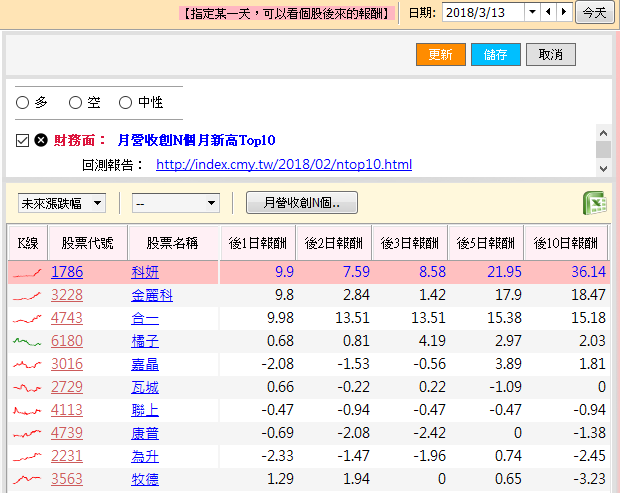
Task: Sort by the 股票名稱 column header
Action: (172, 243)
